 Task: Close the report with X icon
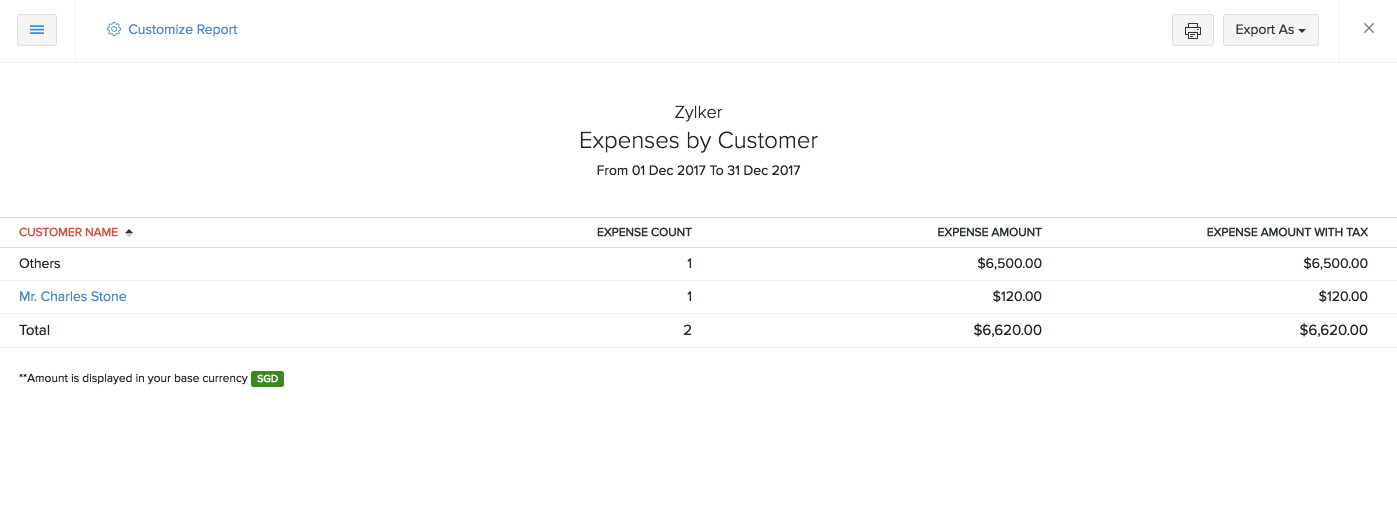[x=1369, y=29]
